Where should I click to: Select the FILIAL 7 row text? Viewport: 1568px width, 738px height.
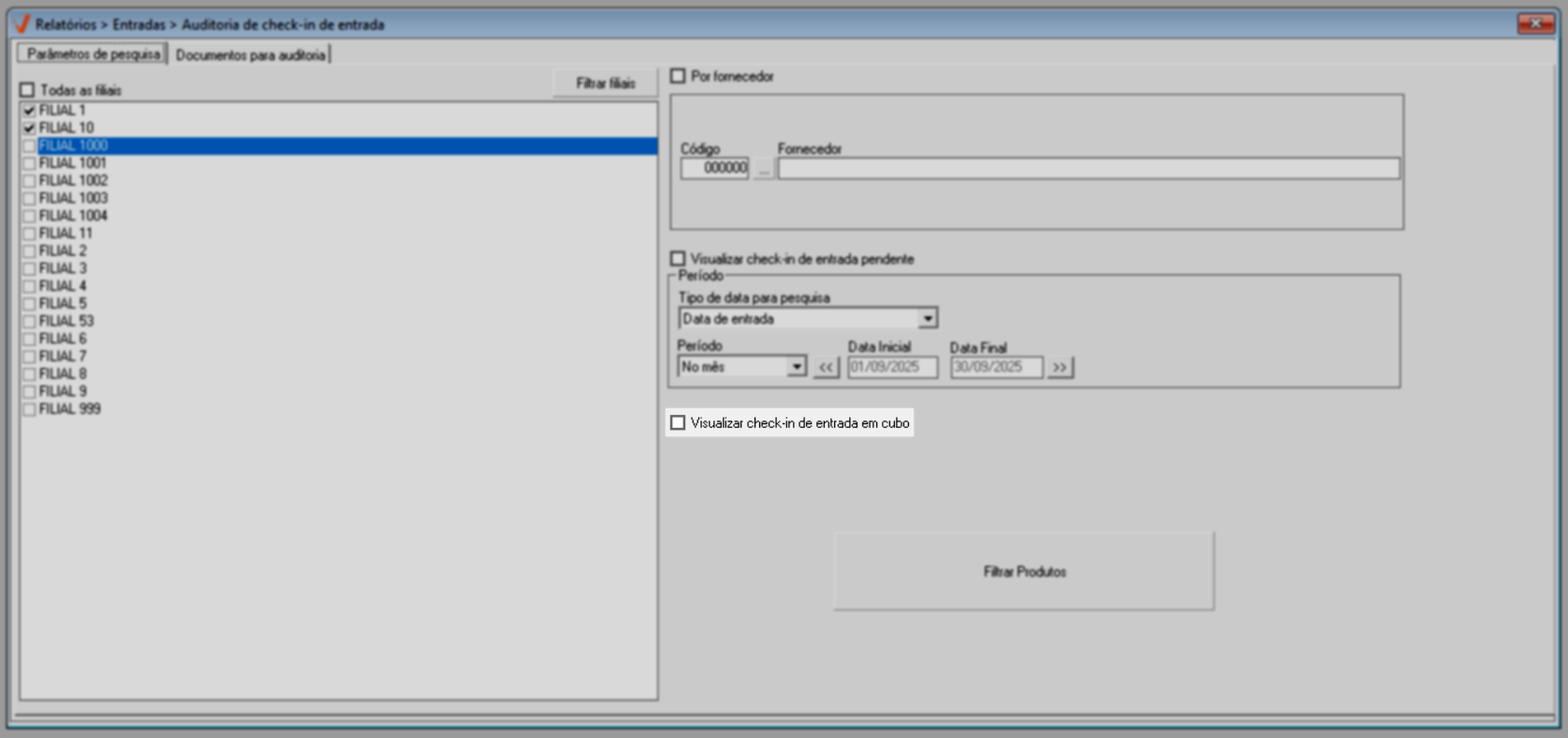click(x=63, y=357)
